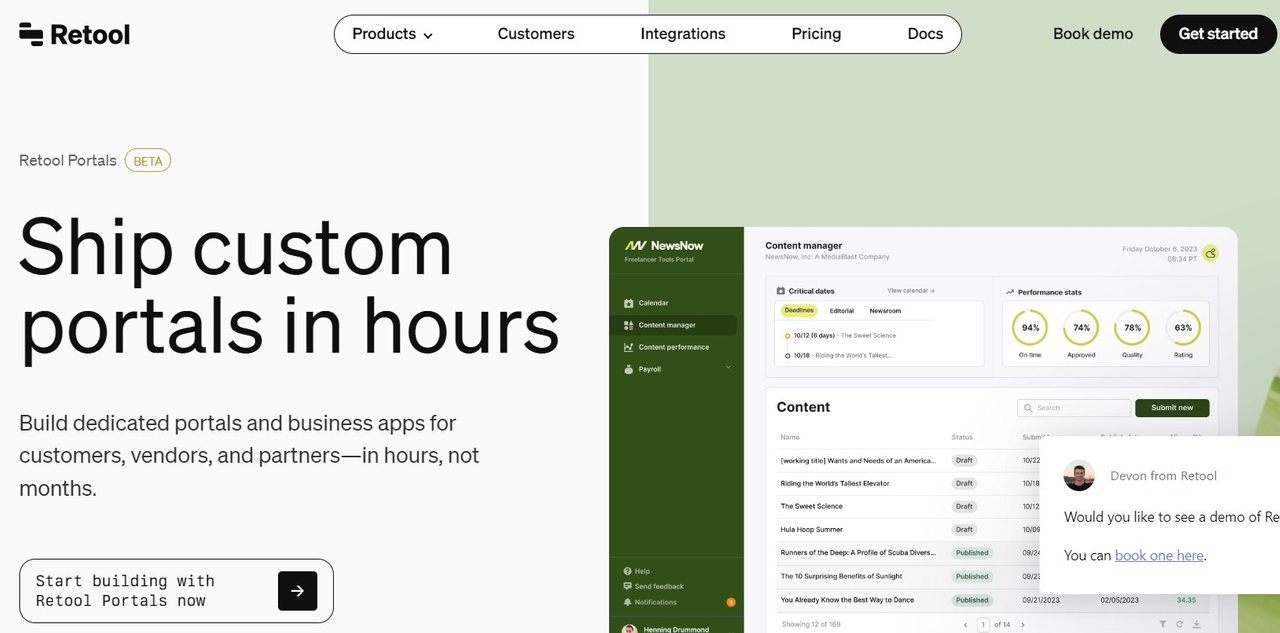The width and height of the screenshot is (1280, 633).
Task: Open Content performance chart icon in sidebar
Action: [628, 347]
